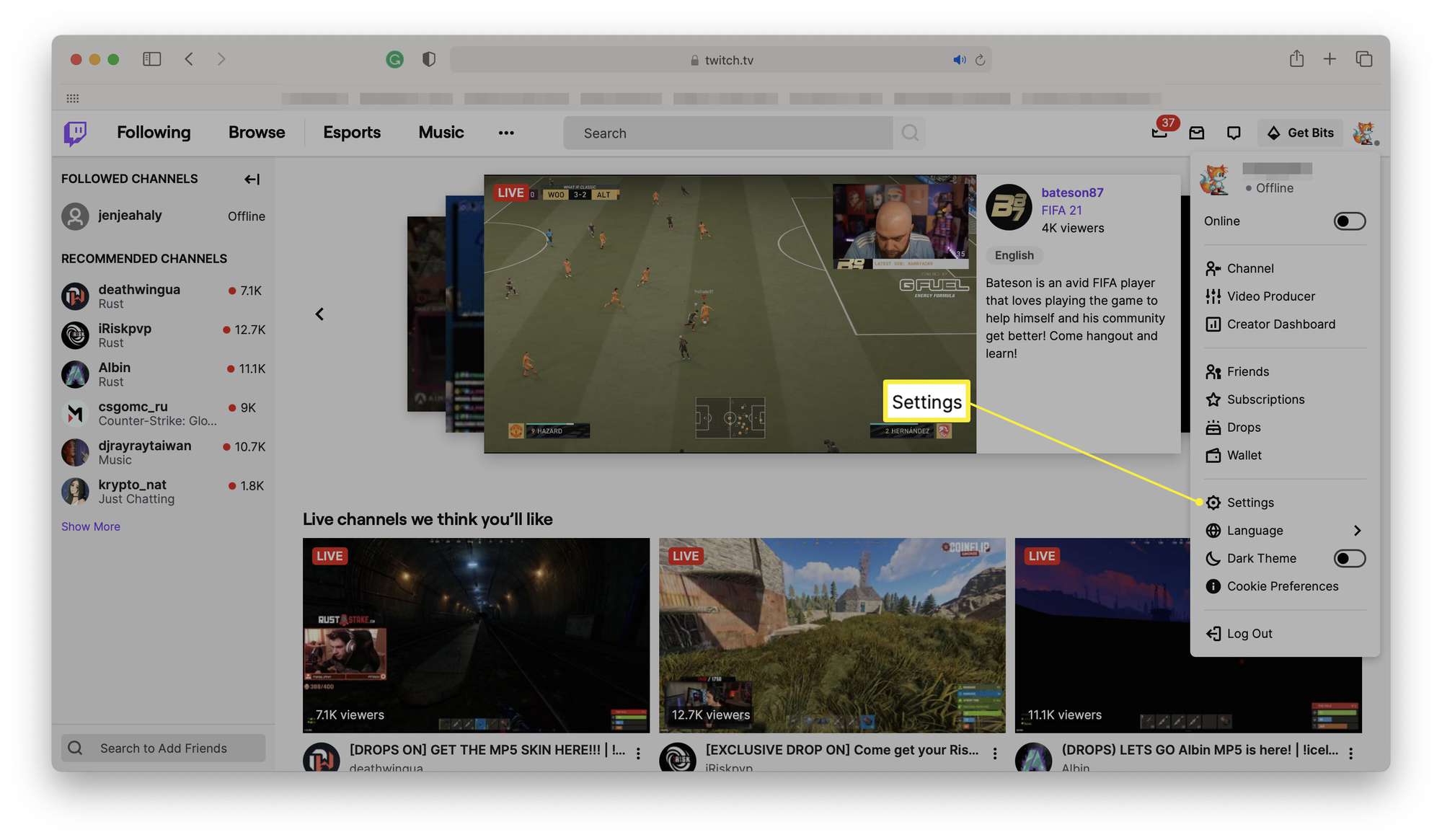Focus the Twitch Search field
This screenshot has height=840, width=1442.
[728, 133]
